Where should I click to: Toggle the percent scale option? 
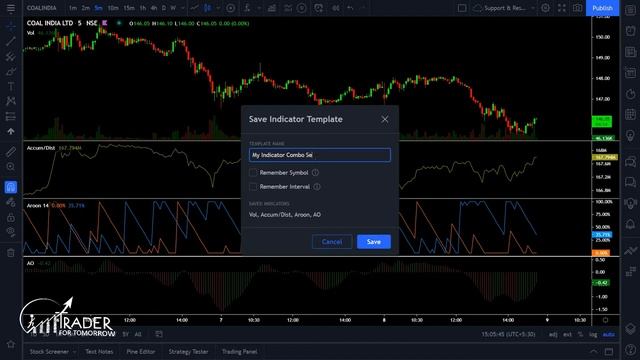pos(580,334)
